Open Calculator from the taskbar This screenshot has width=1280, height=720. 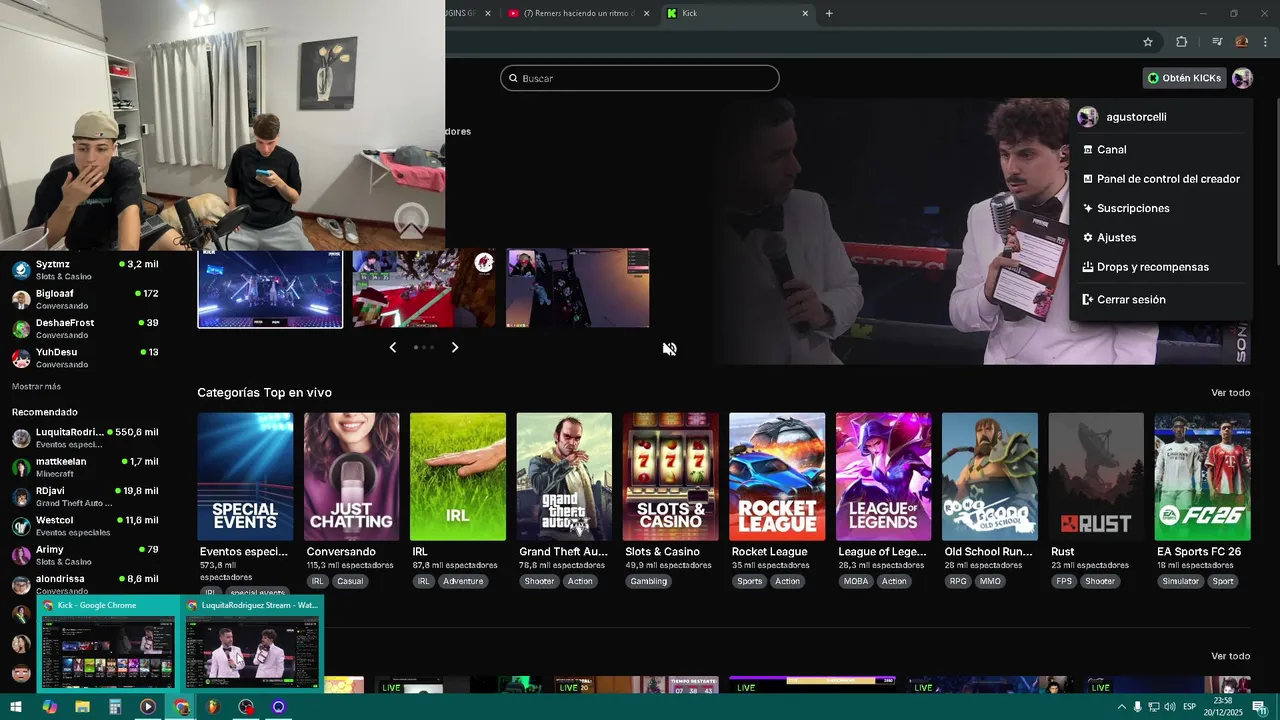tap(115, 707)
